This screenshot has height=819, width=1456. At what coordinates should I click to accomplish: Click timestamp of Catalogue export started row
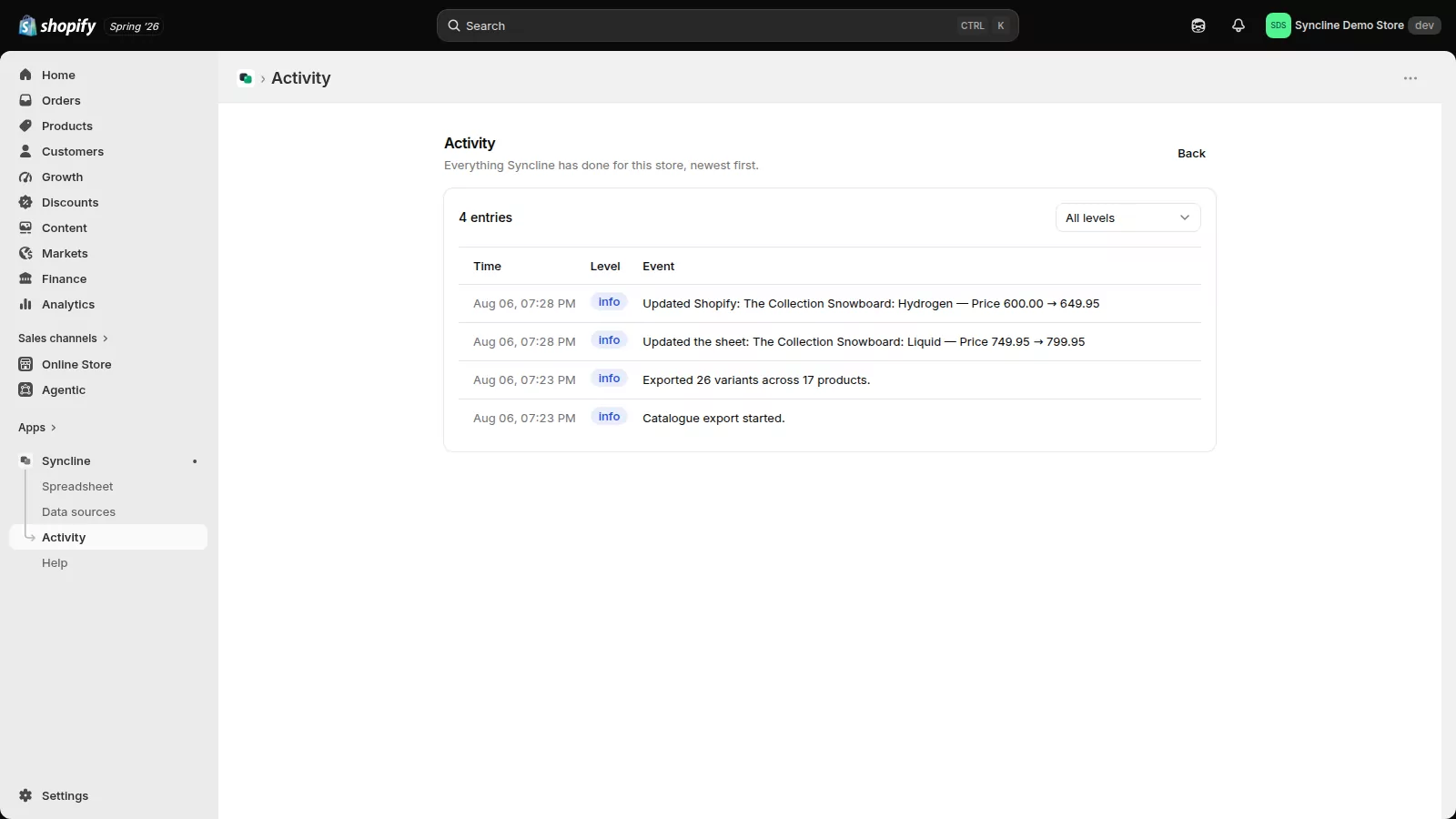tap(524, 418)
